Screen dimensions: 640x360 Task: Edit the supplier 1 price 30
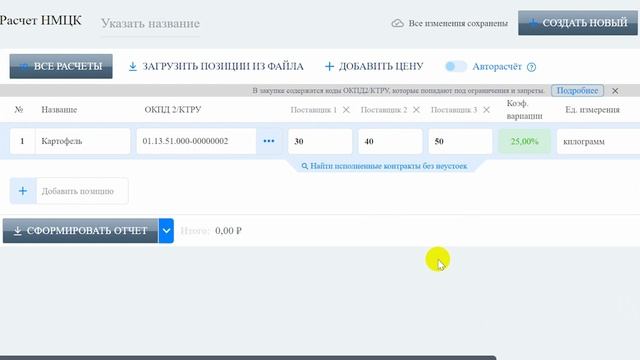tap(320, 142)
